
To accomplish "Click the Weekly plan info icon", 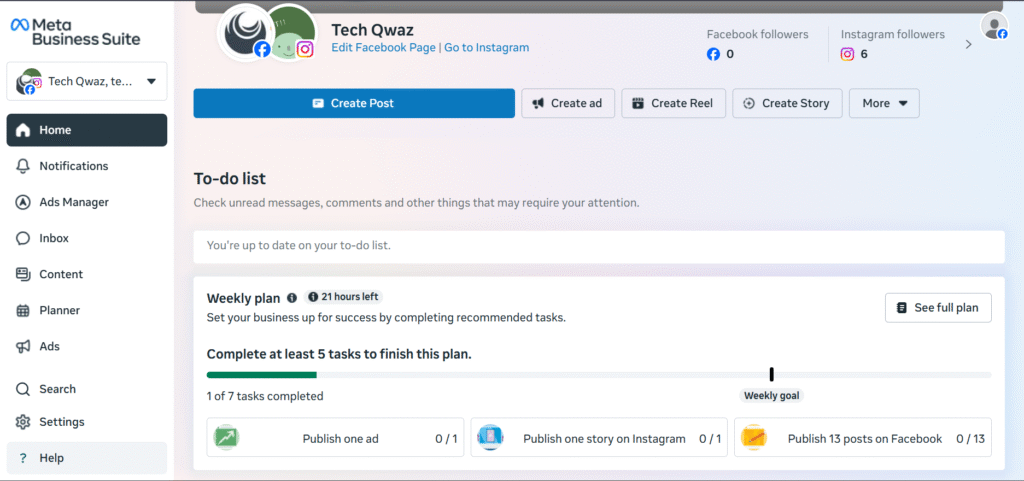I will click(x=292, y=298).
